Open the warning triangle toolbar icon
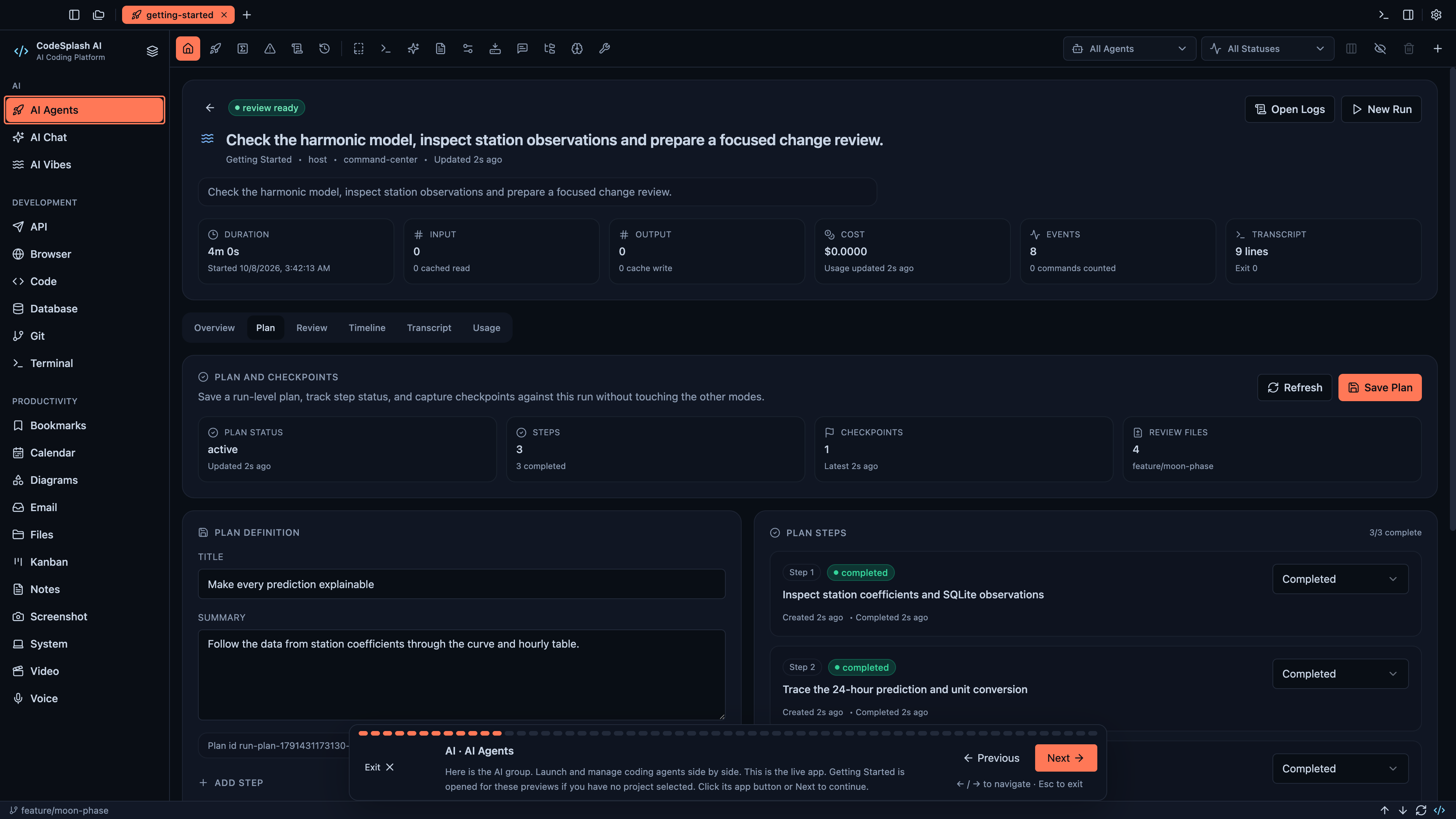 [x=270, y=49]
